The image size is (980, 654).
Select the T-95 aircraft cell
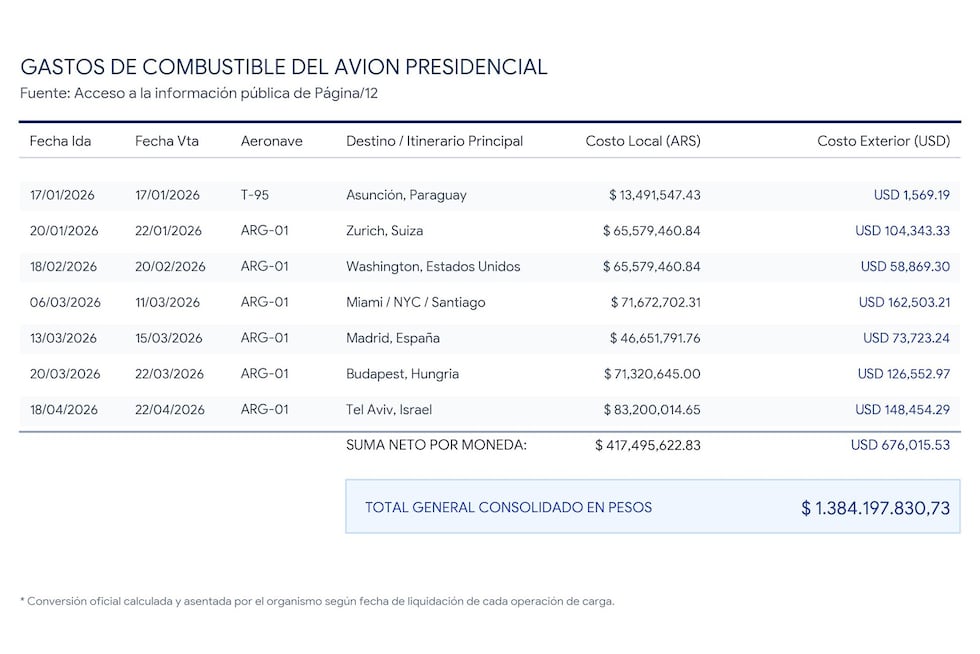tap(254, 195)
